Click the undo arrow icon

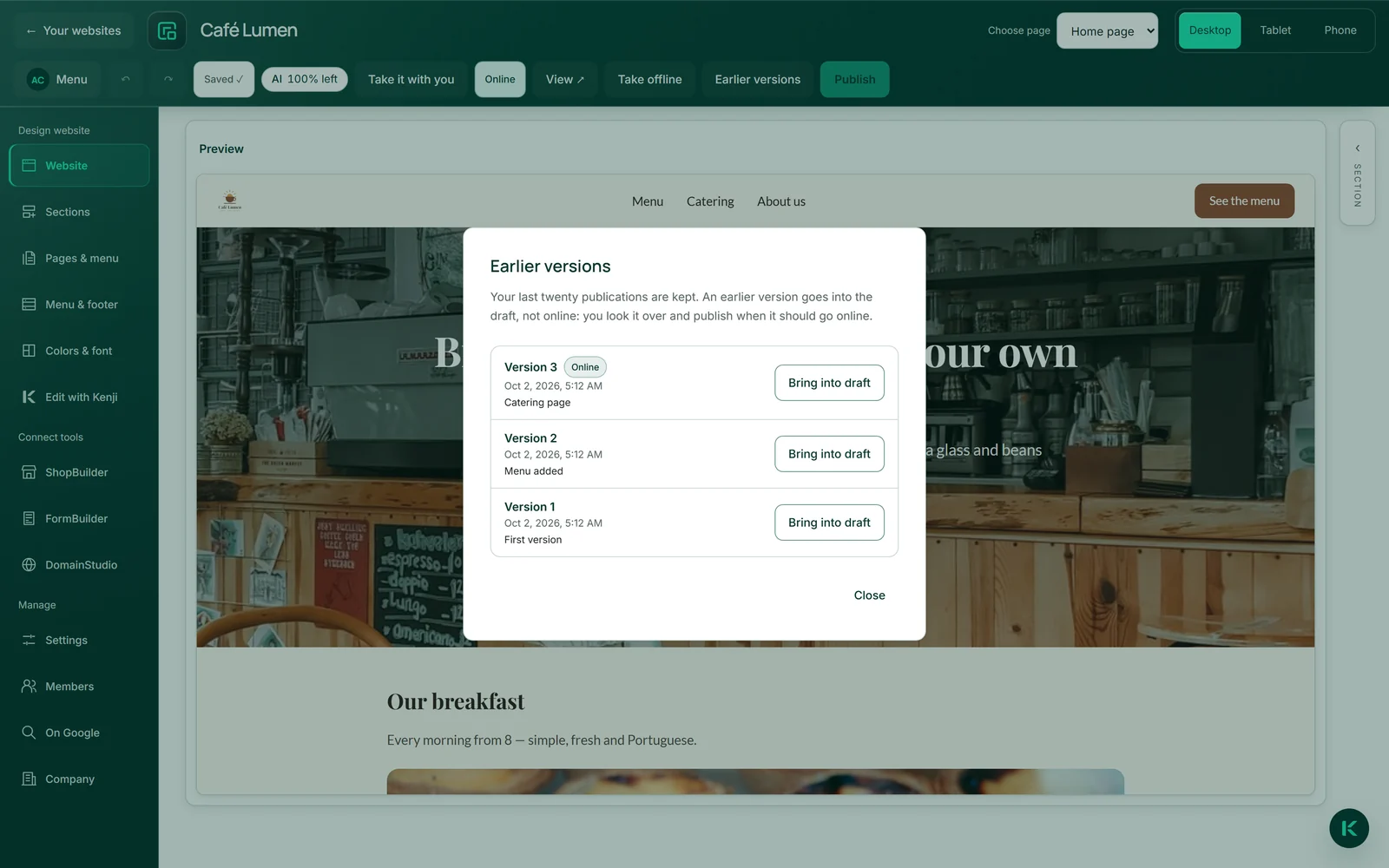coord(126,79)
